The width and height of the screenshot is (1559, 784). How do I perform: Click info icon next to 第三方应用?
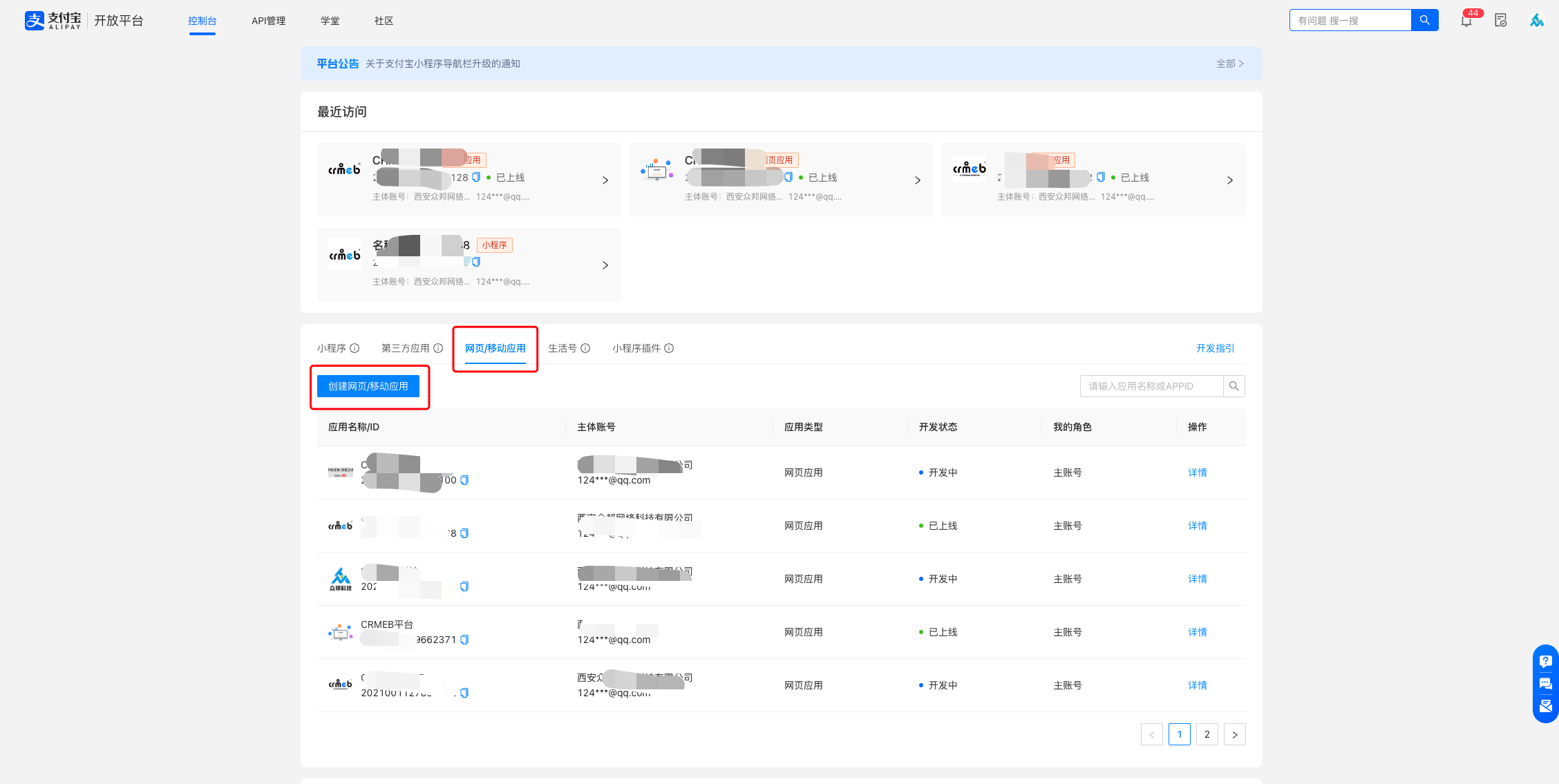coord(438,348)
